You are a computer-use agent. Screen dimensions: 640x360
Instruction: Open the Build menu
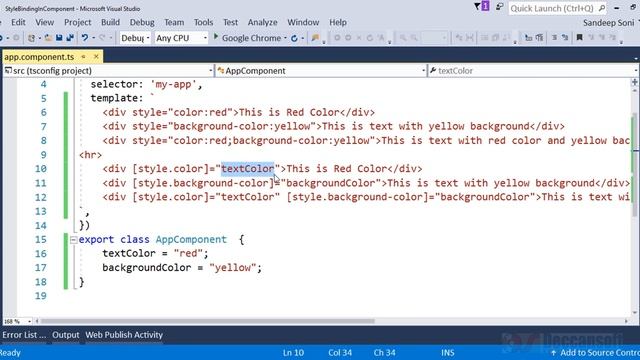pyautogui.click(x=110, y=22)
